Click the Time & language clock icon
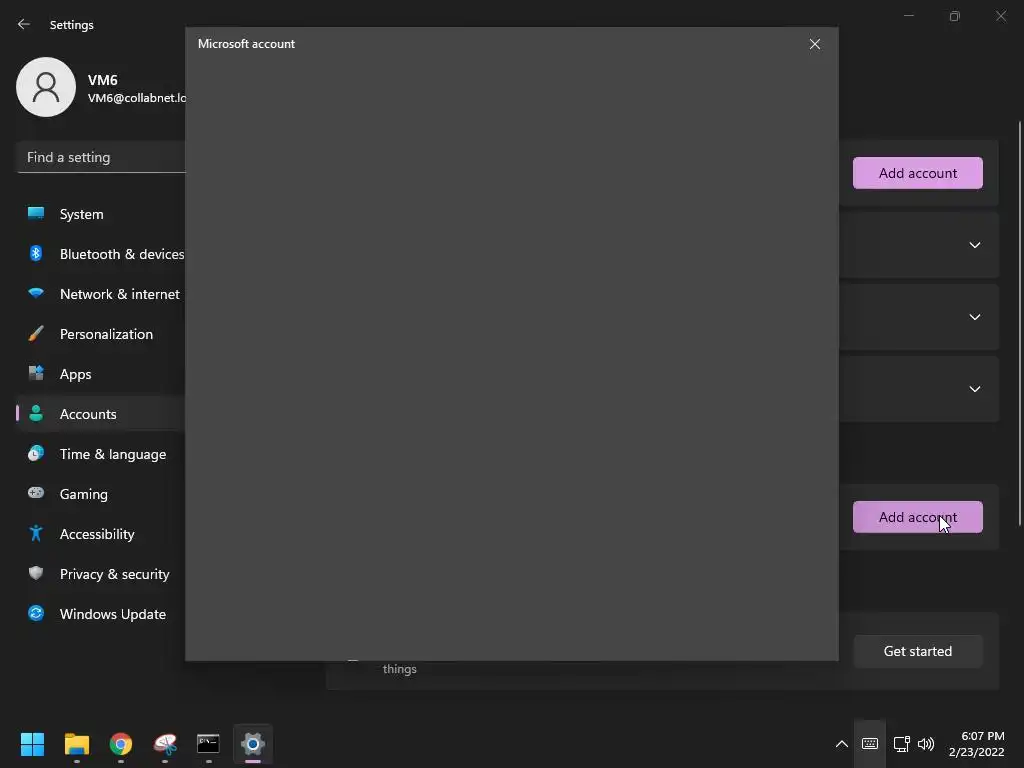The image size is (1024, 768). 36,453
